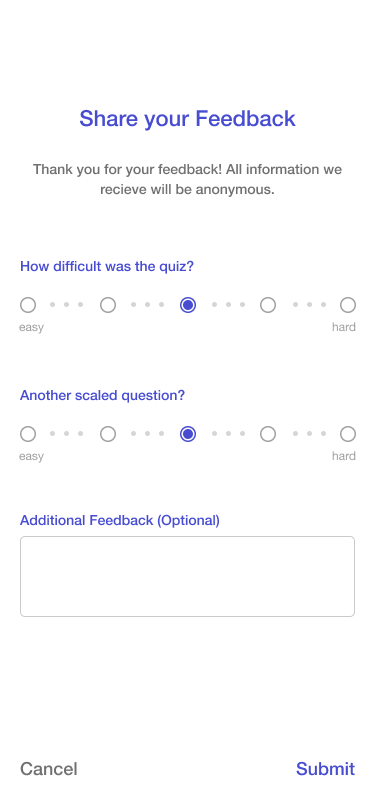Choose the hardest option for quiz difficulty
The image size is (375, 812).
[348, 305]
